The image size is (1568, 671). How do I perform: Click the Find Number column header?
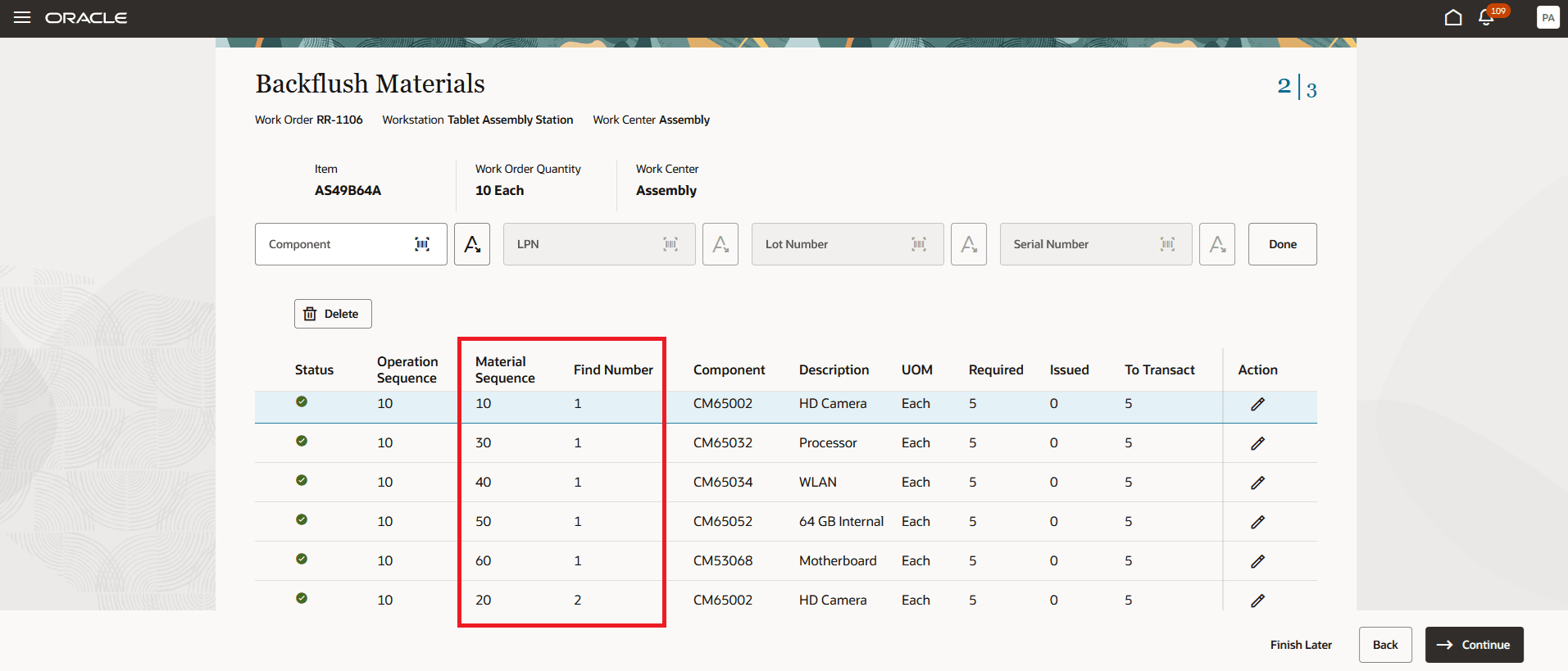pos(613,370)
